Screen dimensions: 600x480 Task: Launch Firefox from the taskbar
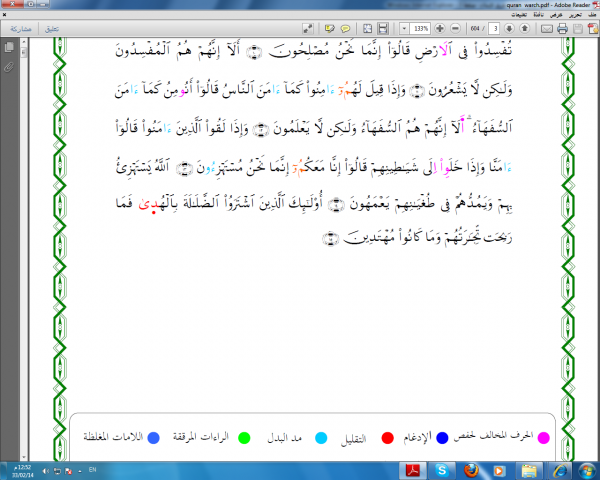pos(471,470)
